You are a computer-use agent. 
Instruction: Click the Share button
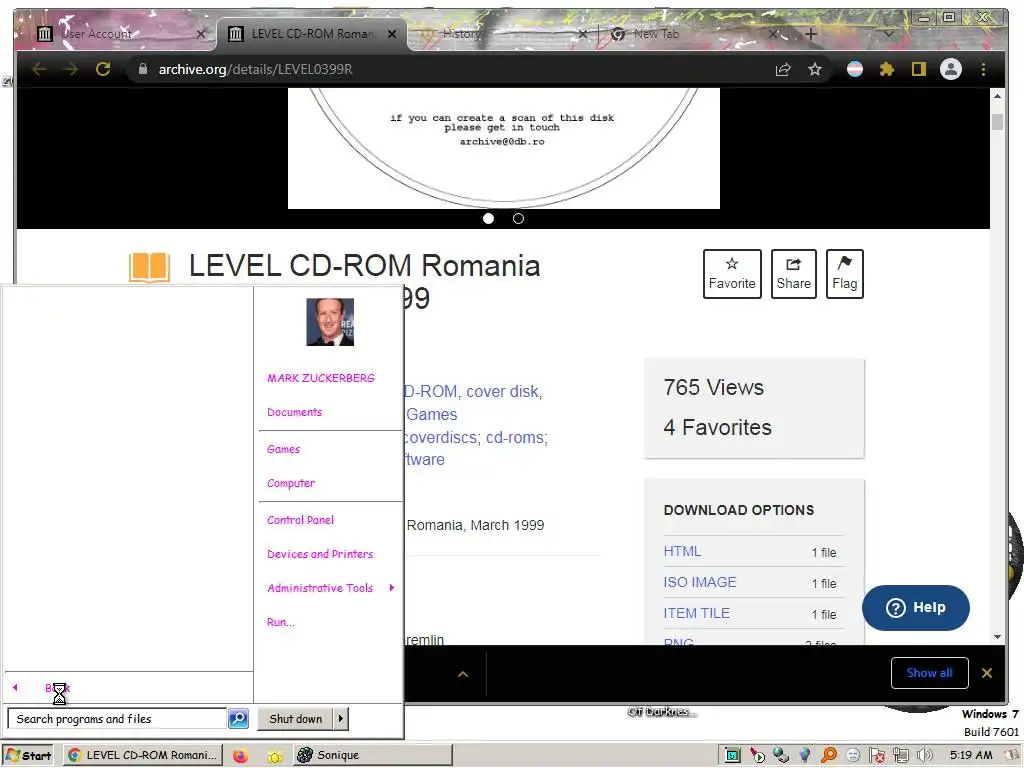point(793,274)
